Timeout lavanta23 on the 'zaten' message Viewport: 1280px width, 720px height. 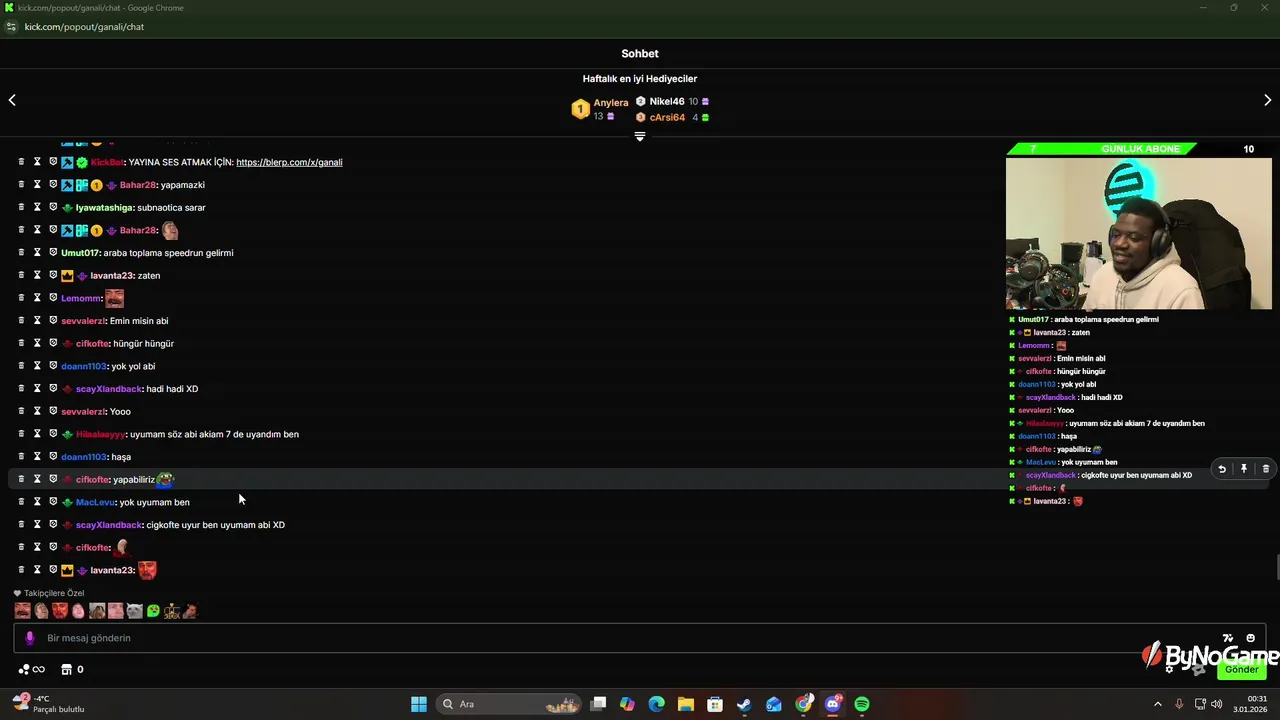(x=37, y=275)
